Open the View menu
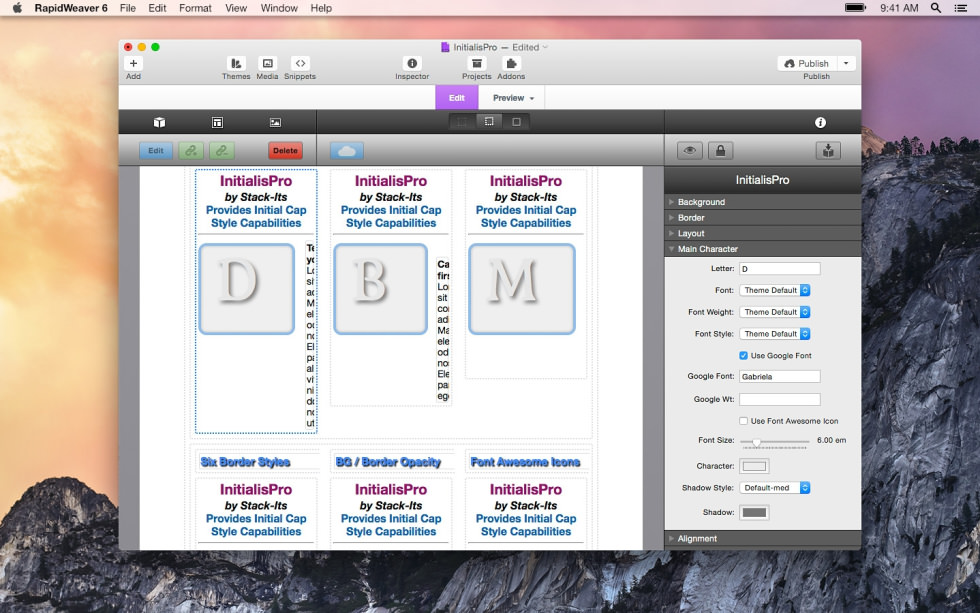Screen dimensions: 980x613 [x=236, y=8]
